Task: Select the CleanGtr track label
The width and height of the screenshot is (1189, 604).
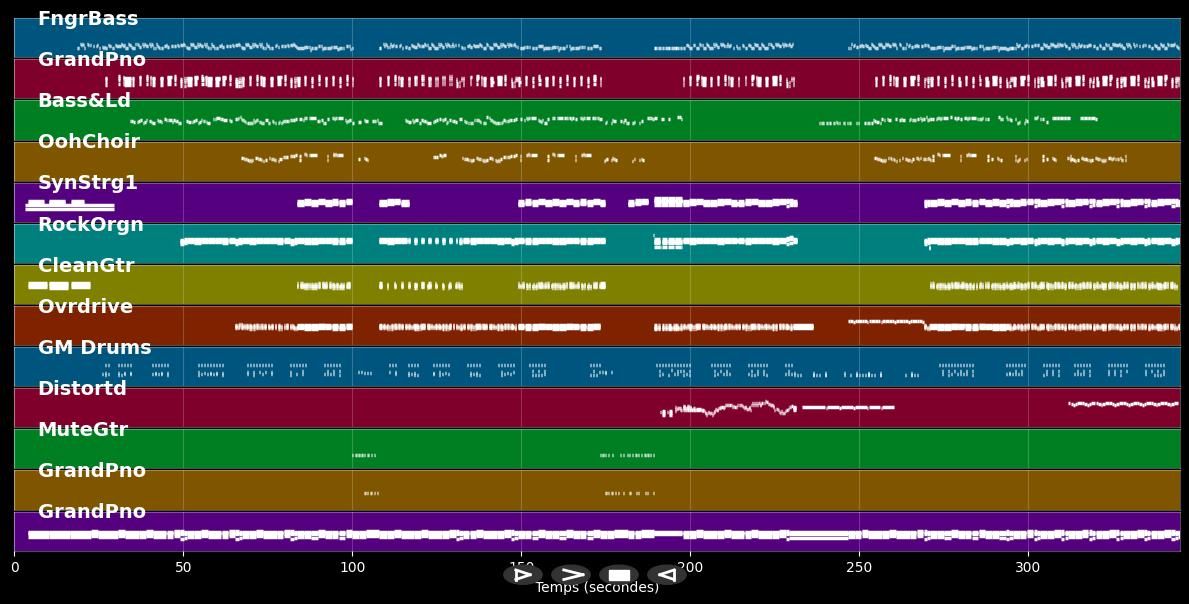Action: 86,266
